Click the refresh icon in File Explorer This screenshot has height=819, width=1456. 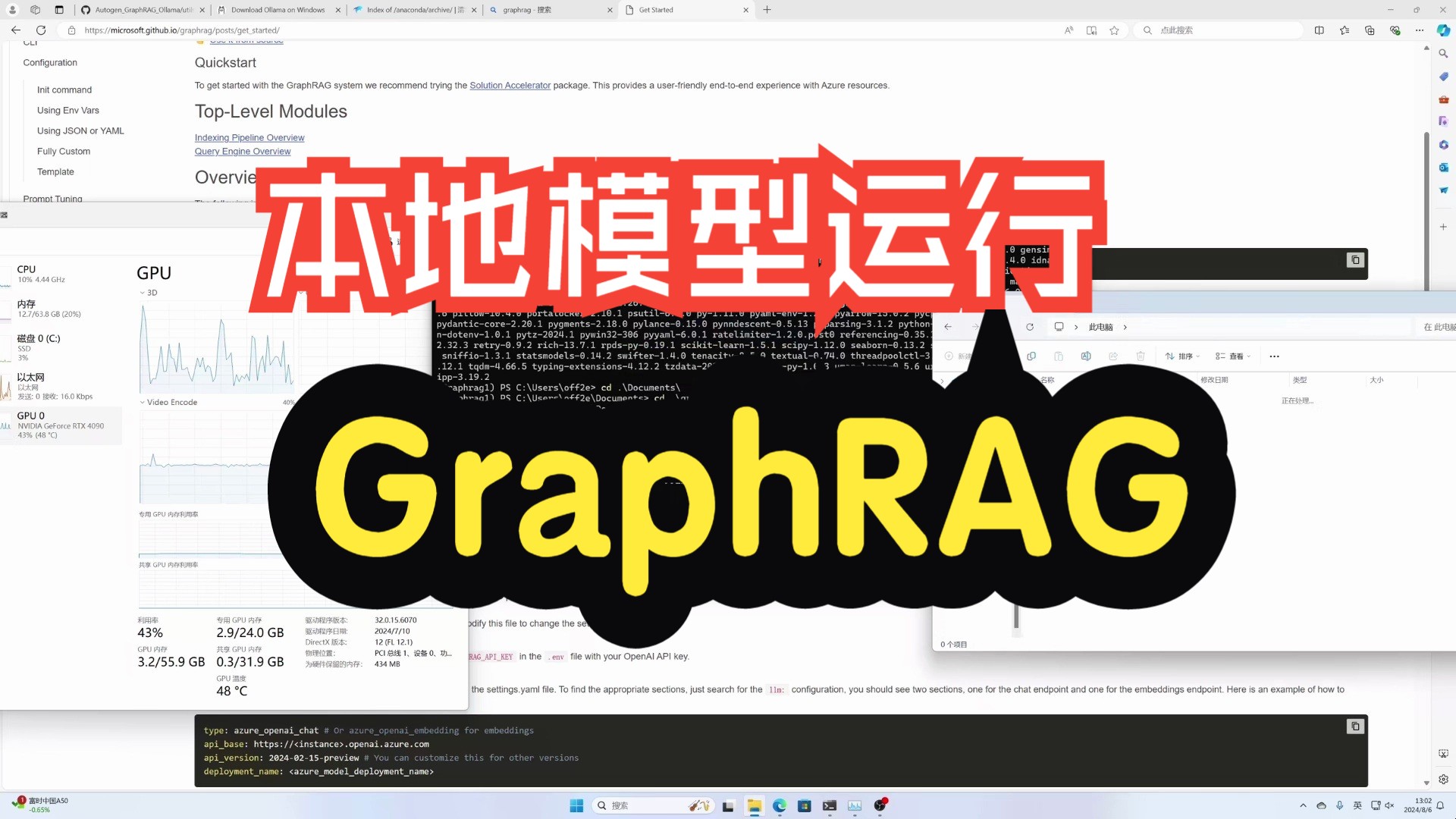point(1030,327)
